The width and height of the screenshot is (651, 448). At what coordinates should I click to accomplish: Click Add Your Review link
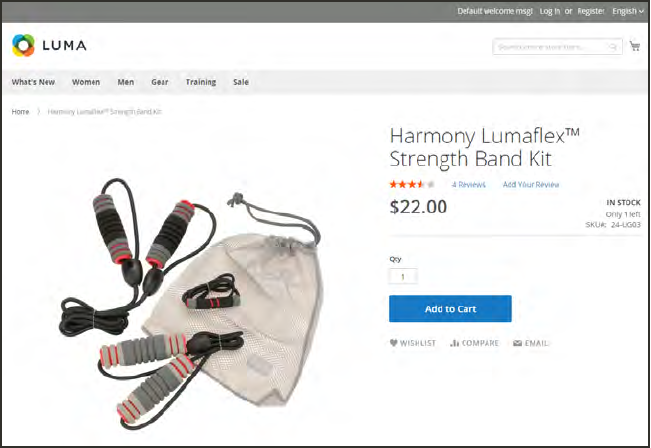pyautogui.click(x=531, y=184)
